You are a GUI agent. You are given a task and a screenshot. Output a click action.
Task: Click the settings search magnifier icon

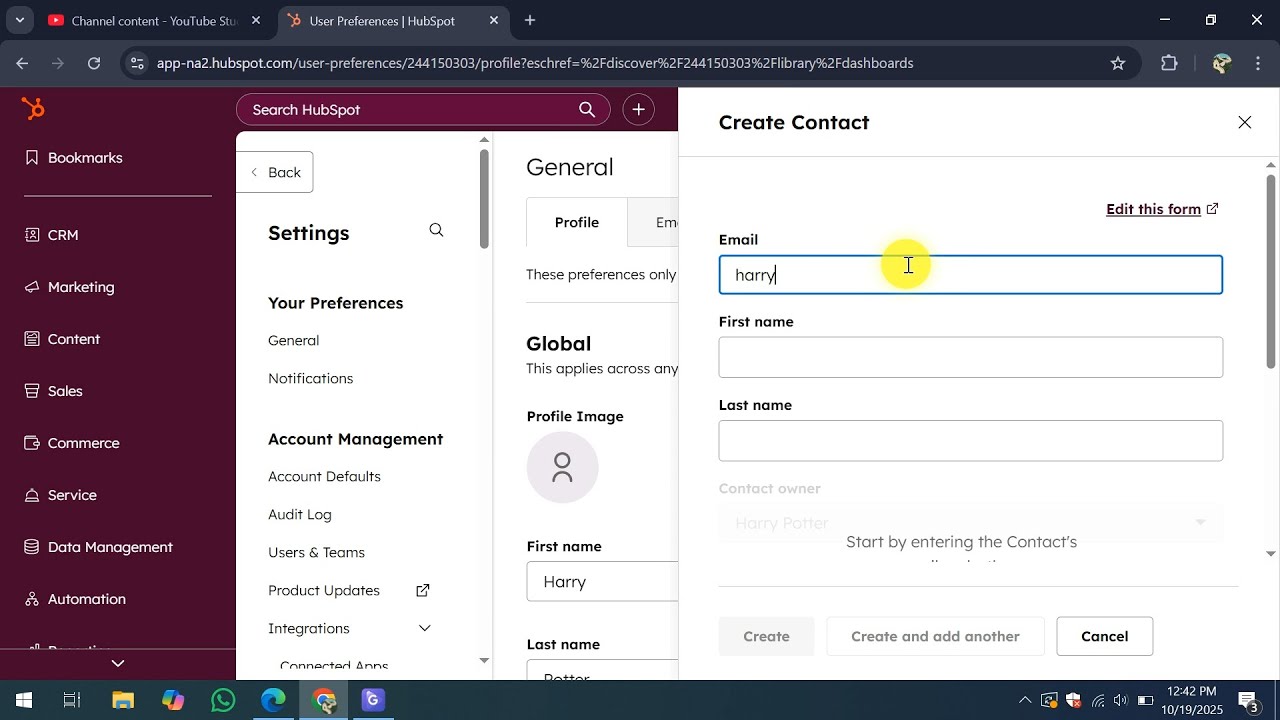(x=436, y=230)
